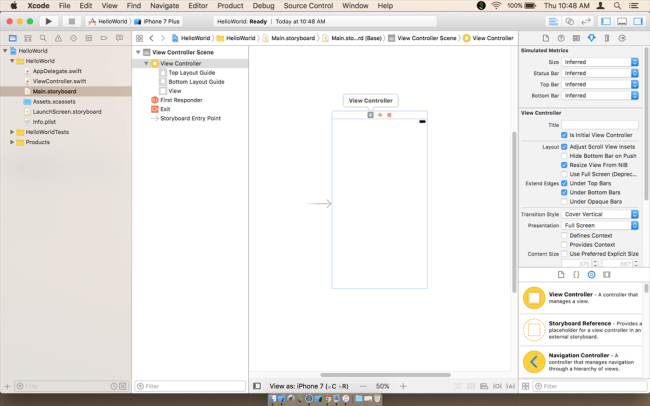Click the view controller Title field
The height and width of the screenshot is (406, 650).
coord(600,125)
